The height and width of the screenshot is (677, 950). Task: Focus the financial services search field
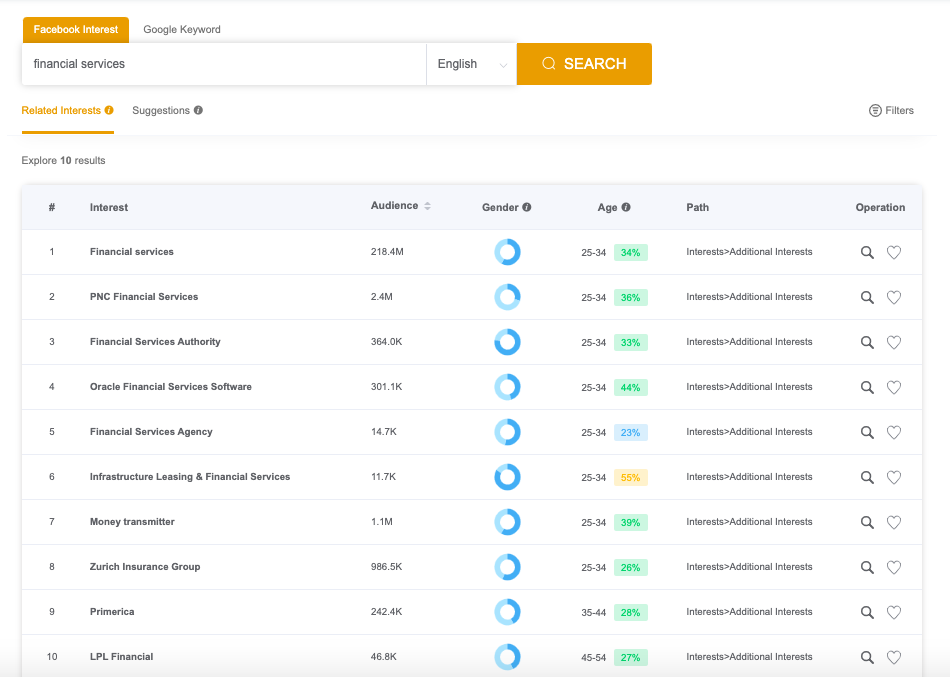pos(224,64)
